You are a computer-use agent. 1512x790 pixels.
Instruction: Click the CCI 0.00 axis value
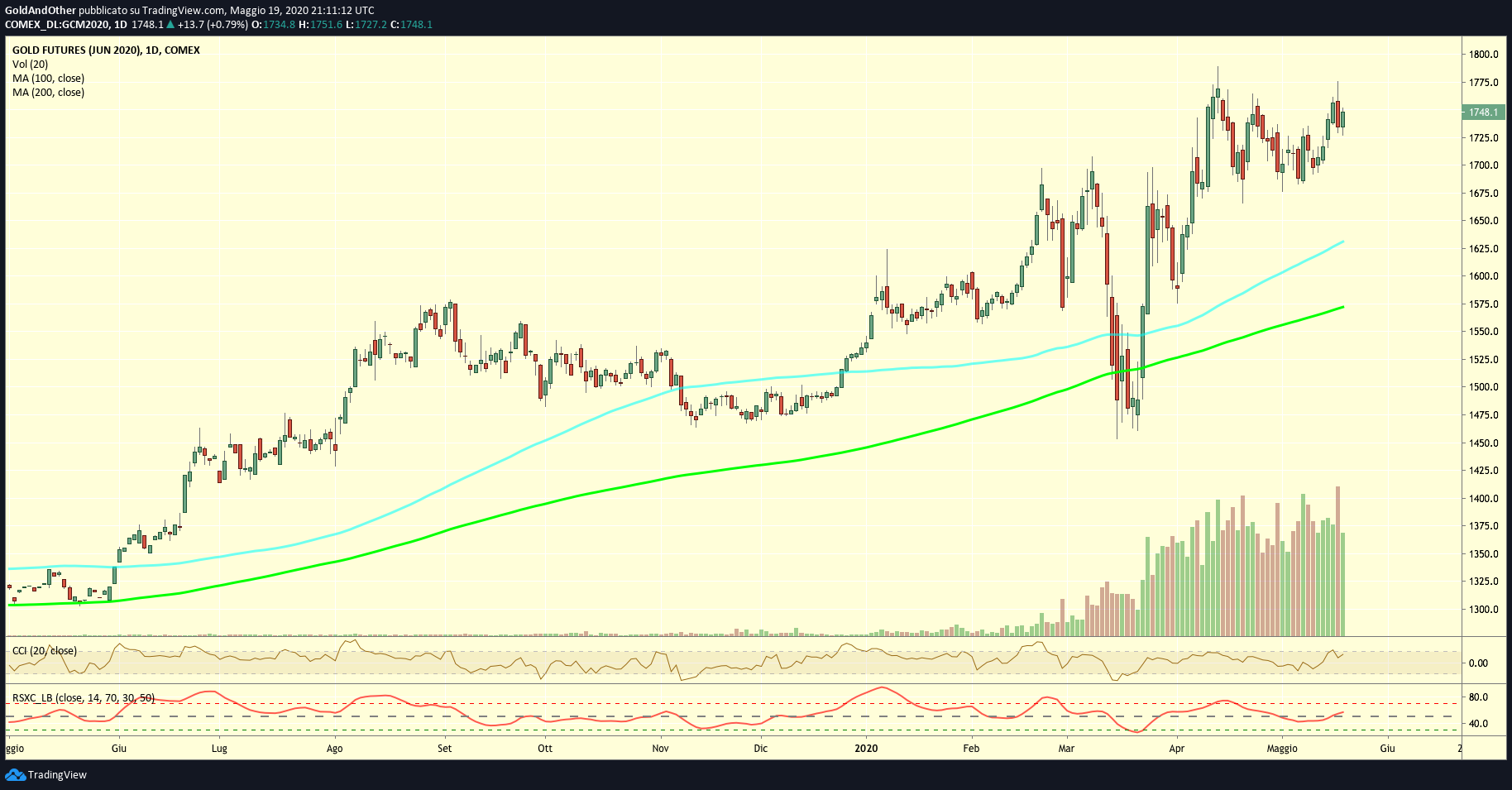(1478, 663)
